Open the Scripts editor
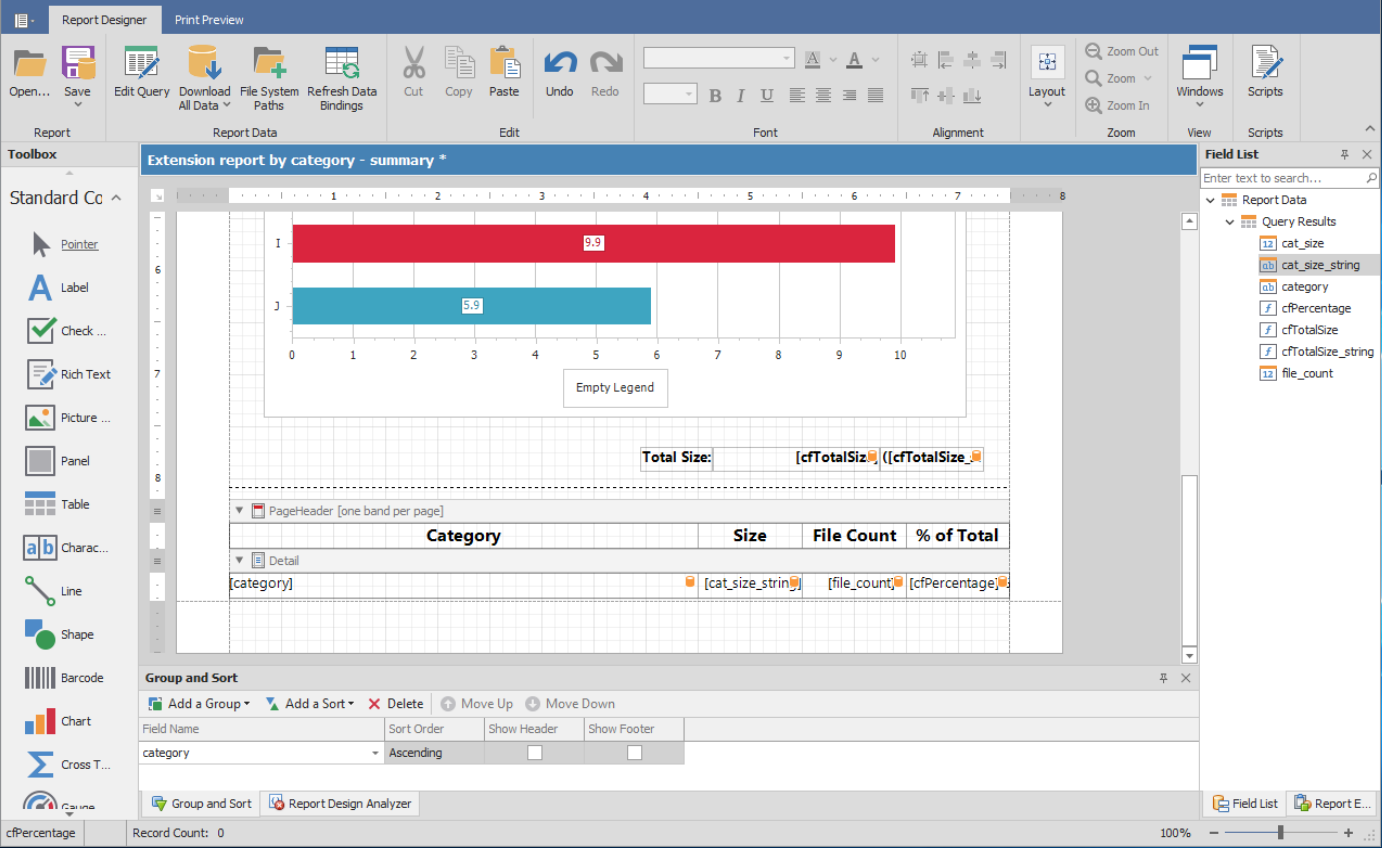 [x=1265, y=65]
